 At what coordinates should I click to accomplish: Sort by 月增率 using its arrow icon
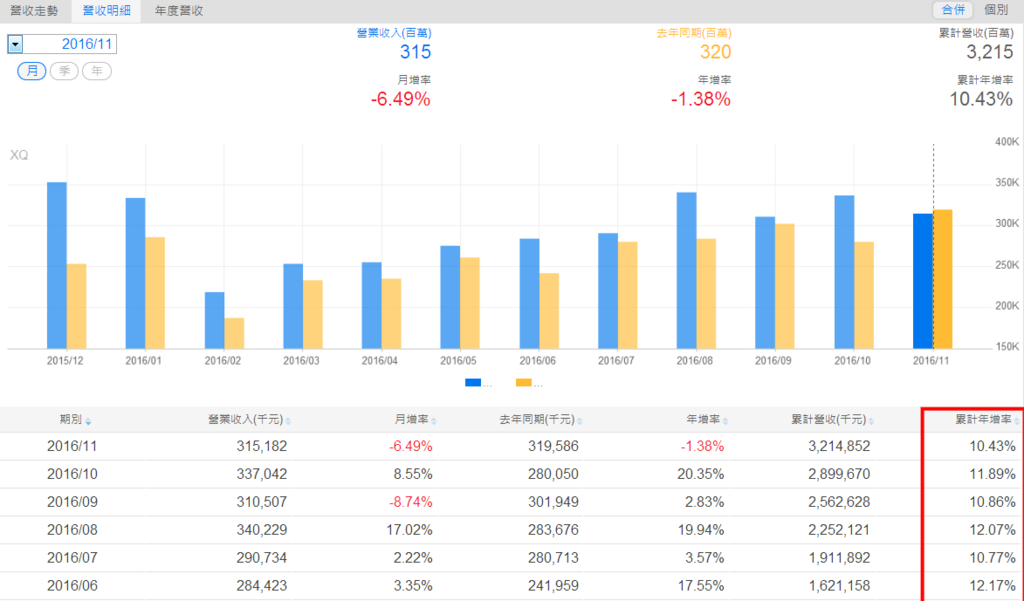point(434,421)
